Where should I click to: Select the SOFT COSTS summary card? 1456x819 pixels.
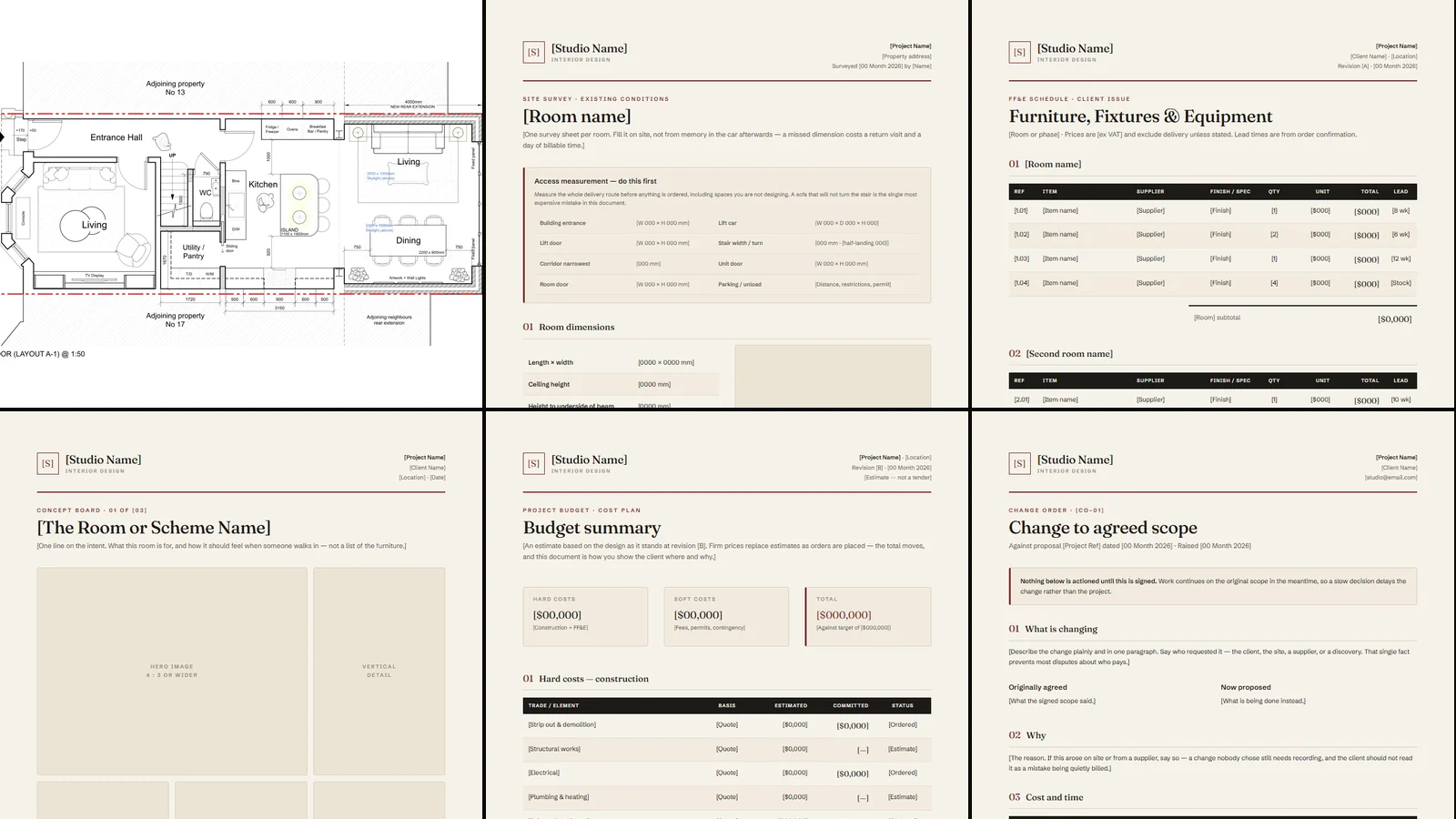click(726, 617)
